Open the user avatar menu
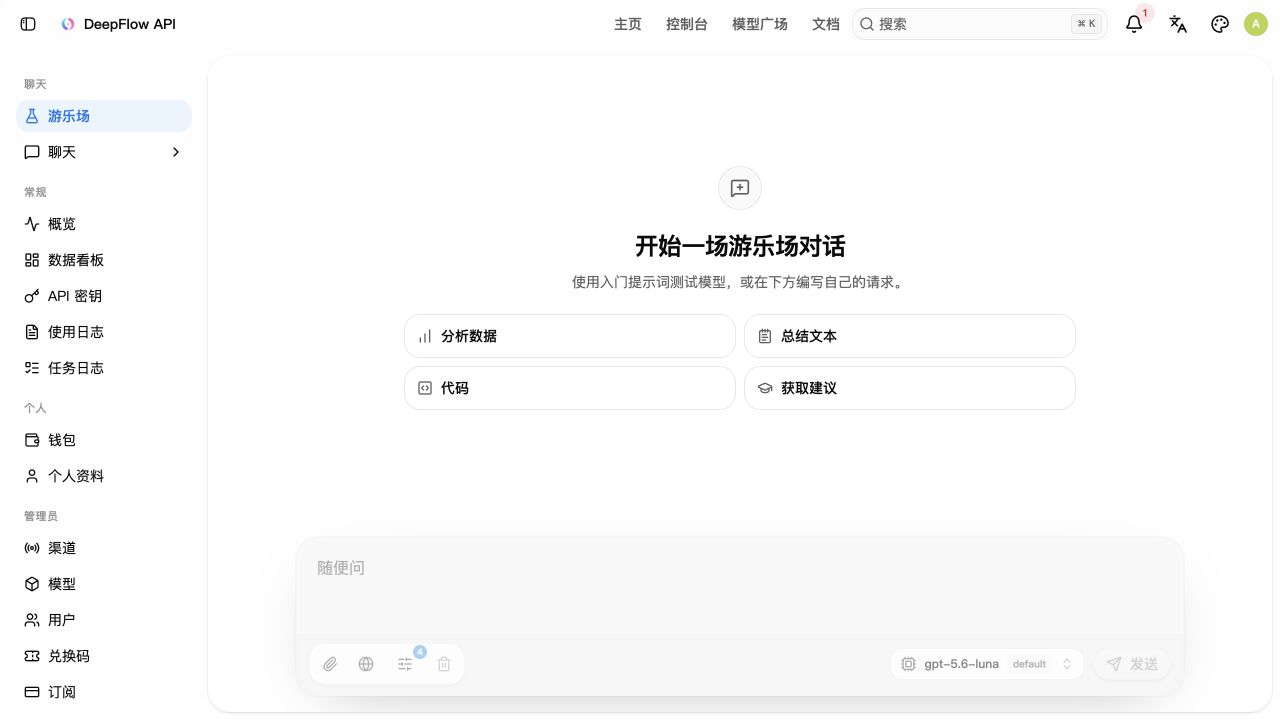 (x=1256, y=24)
